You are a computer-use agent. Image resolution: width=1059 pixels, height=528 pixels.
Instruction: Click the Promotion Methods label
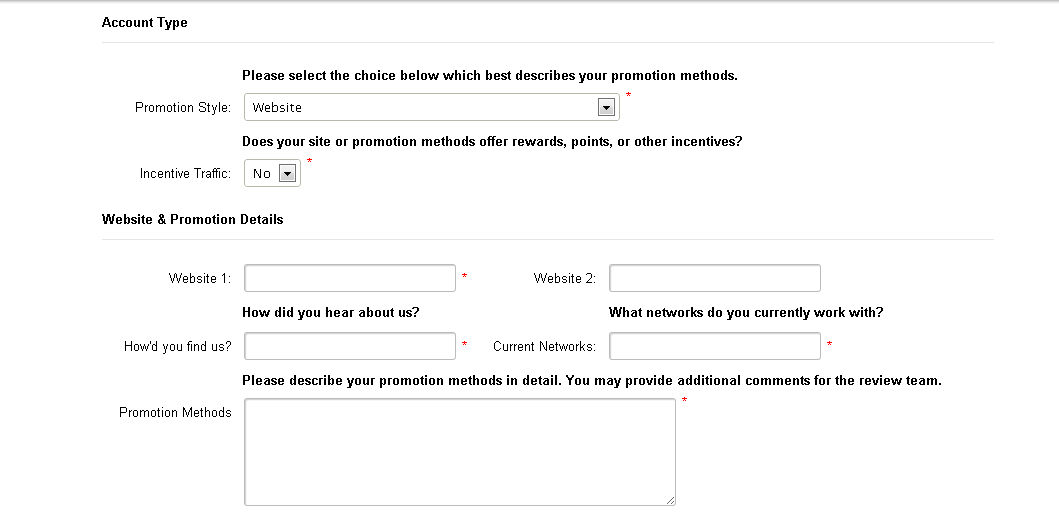[175, 412]
